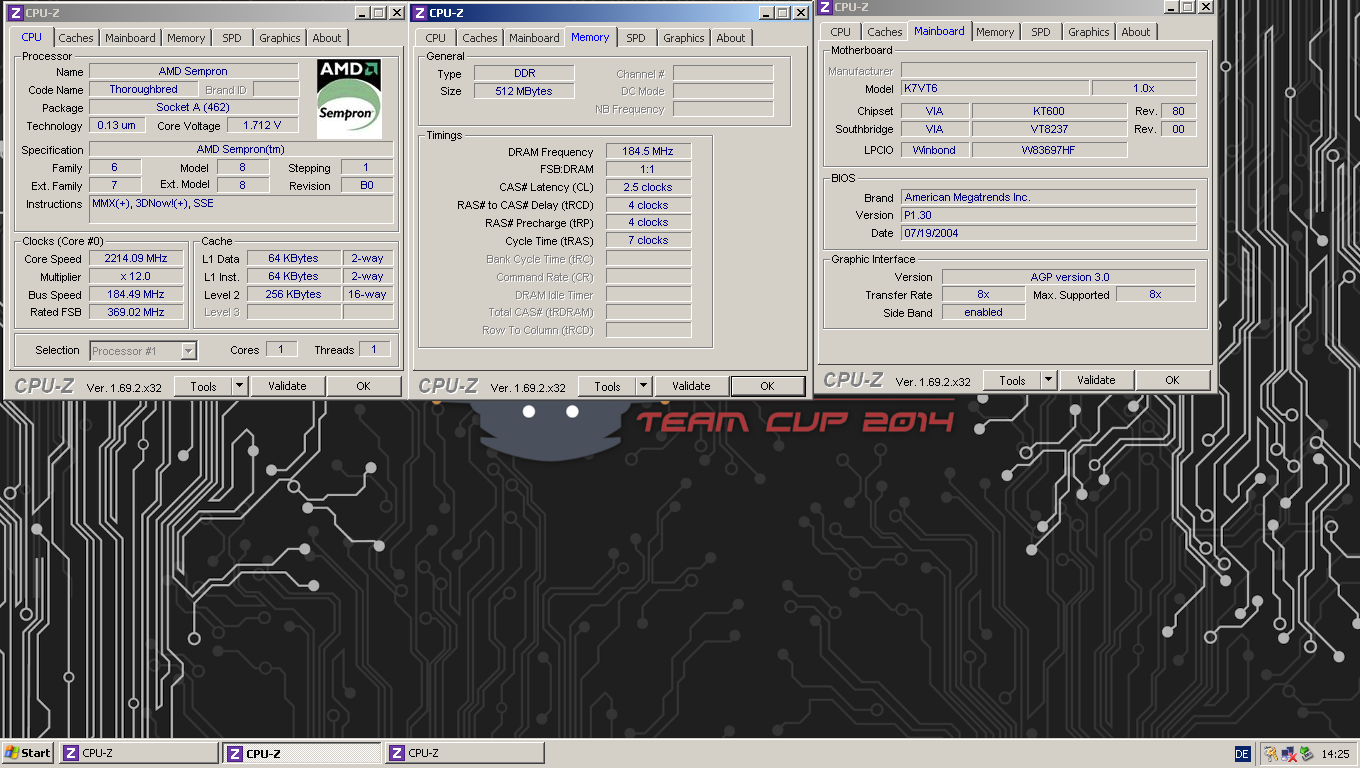This screenshot has height=768, width=1360.
Task: Switch to Graphics tab in the Mainboard window
Action: 1088,32
